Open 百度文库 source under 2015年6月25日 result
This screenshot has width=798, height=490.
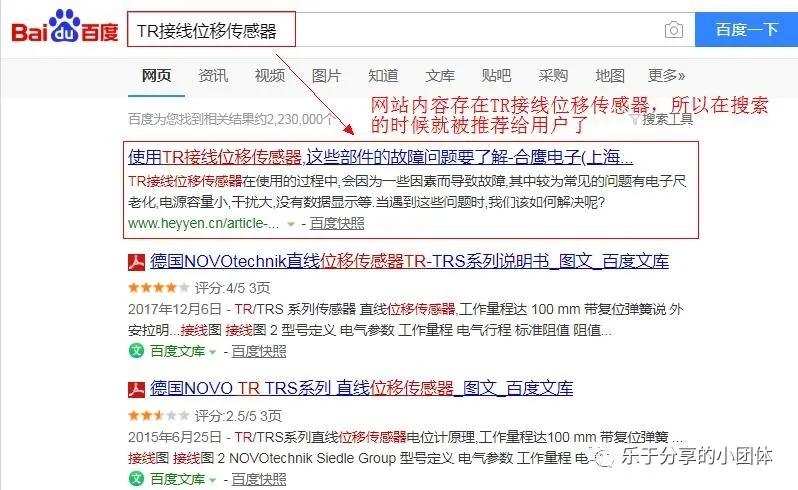(177, 479)
